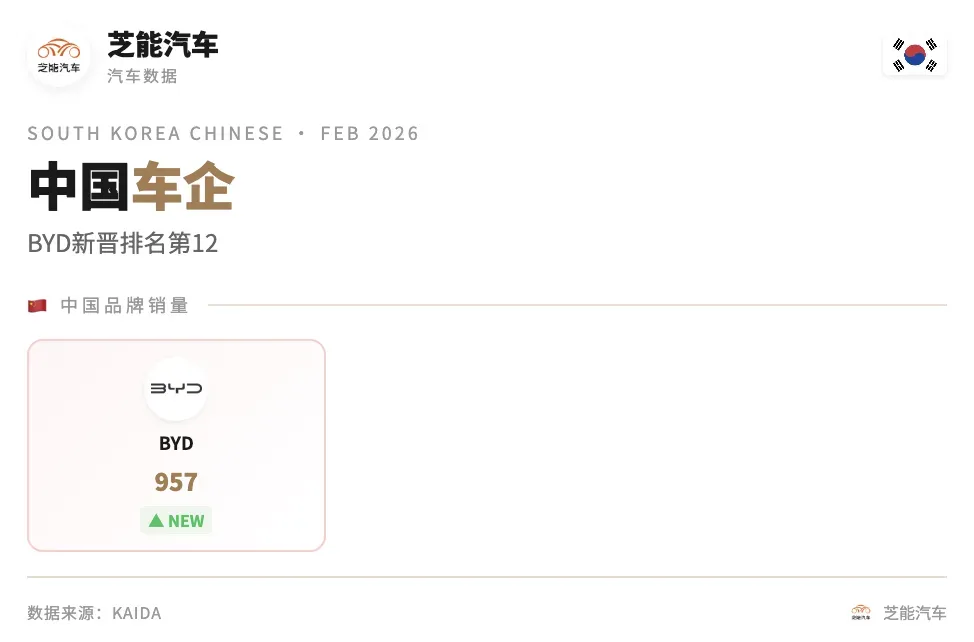The width and height of the screenshot is (974, 642).
Task: Click the small China flag icon
Action: tap(37, 306)
